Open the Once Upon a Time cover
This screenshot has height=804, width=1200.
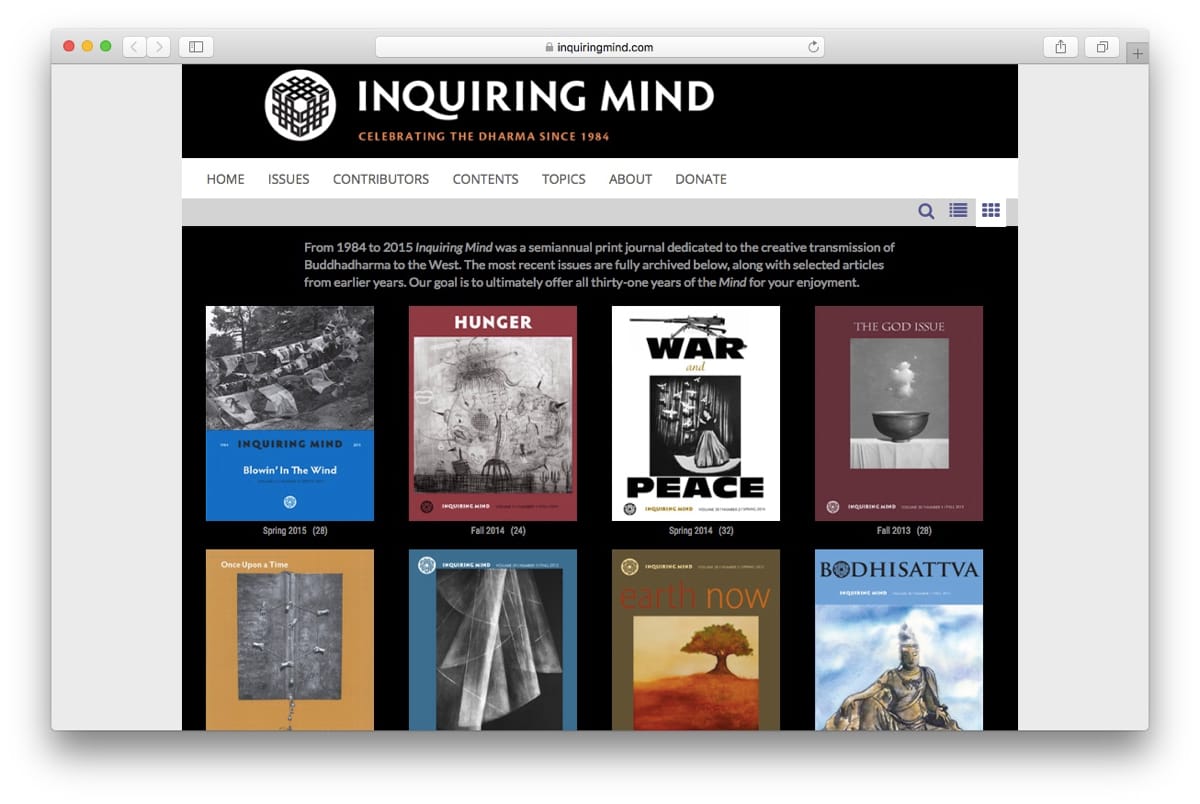pyautogui.click(x=290, y=639)
